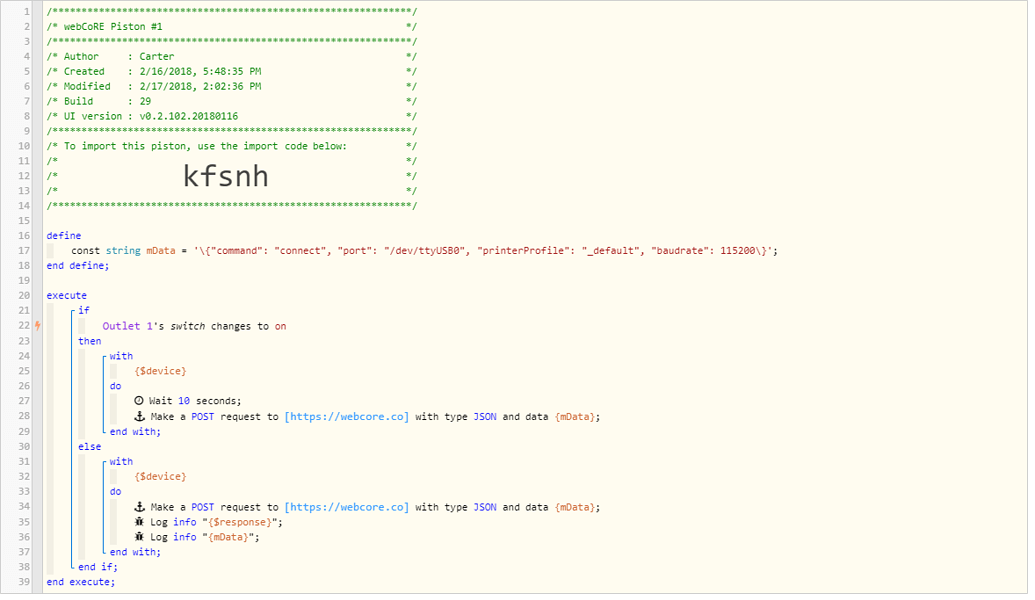Open the webcore.co link in the else branch
1035x600 pixels.
point(347,506)
